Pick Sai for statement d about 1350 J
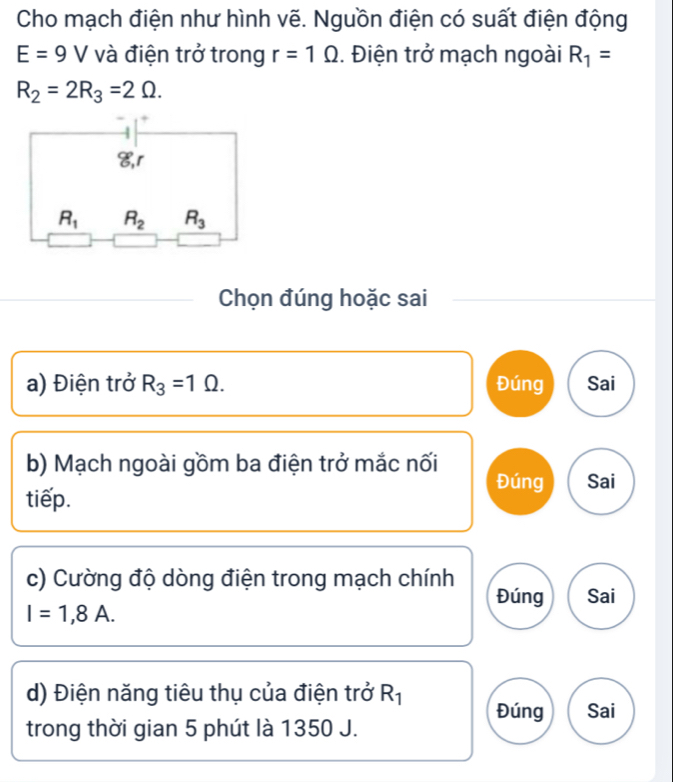Viewport: 673px width, 782px height. point(600,711)
